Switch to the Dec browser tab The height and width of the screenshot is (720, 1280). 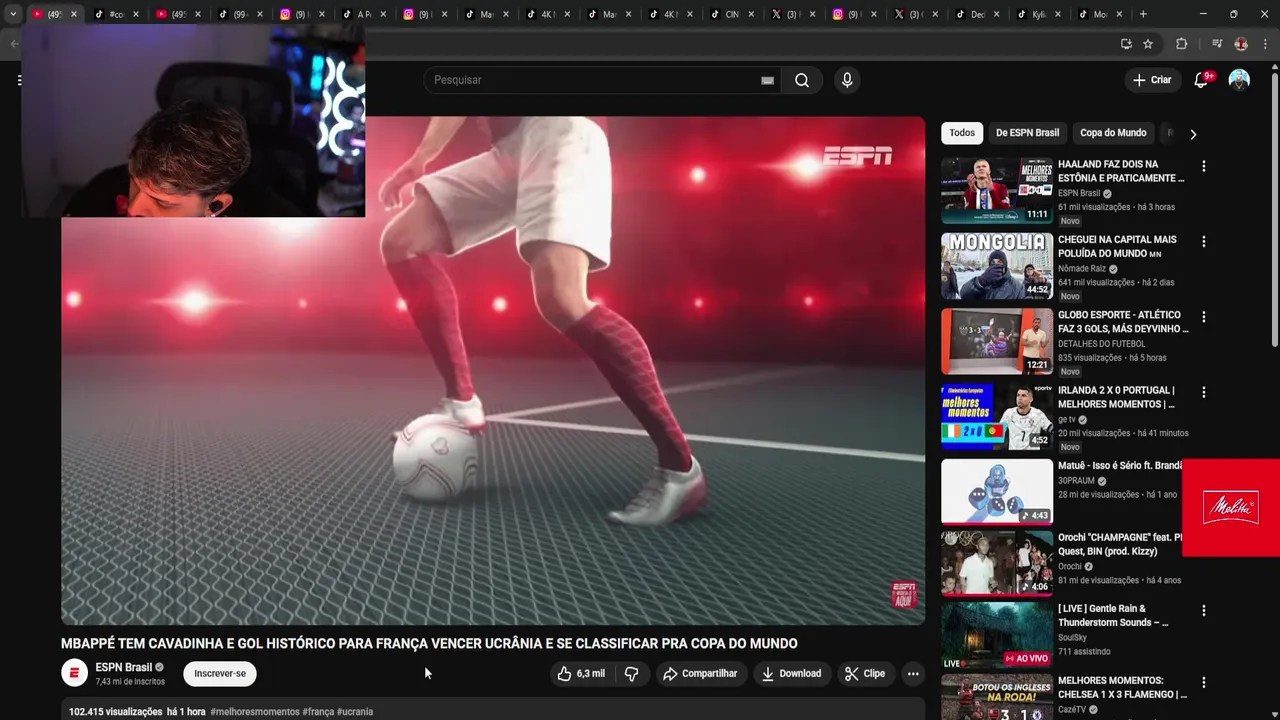[975, 14]
